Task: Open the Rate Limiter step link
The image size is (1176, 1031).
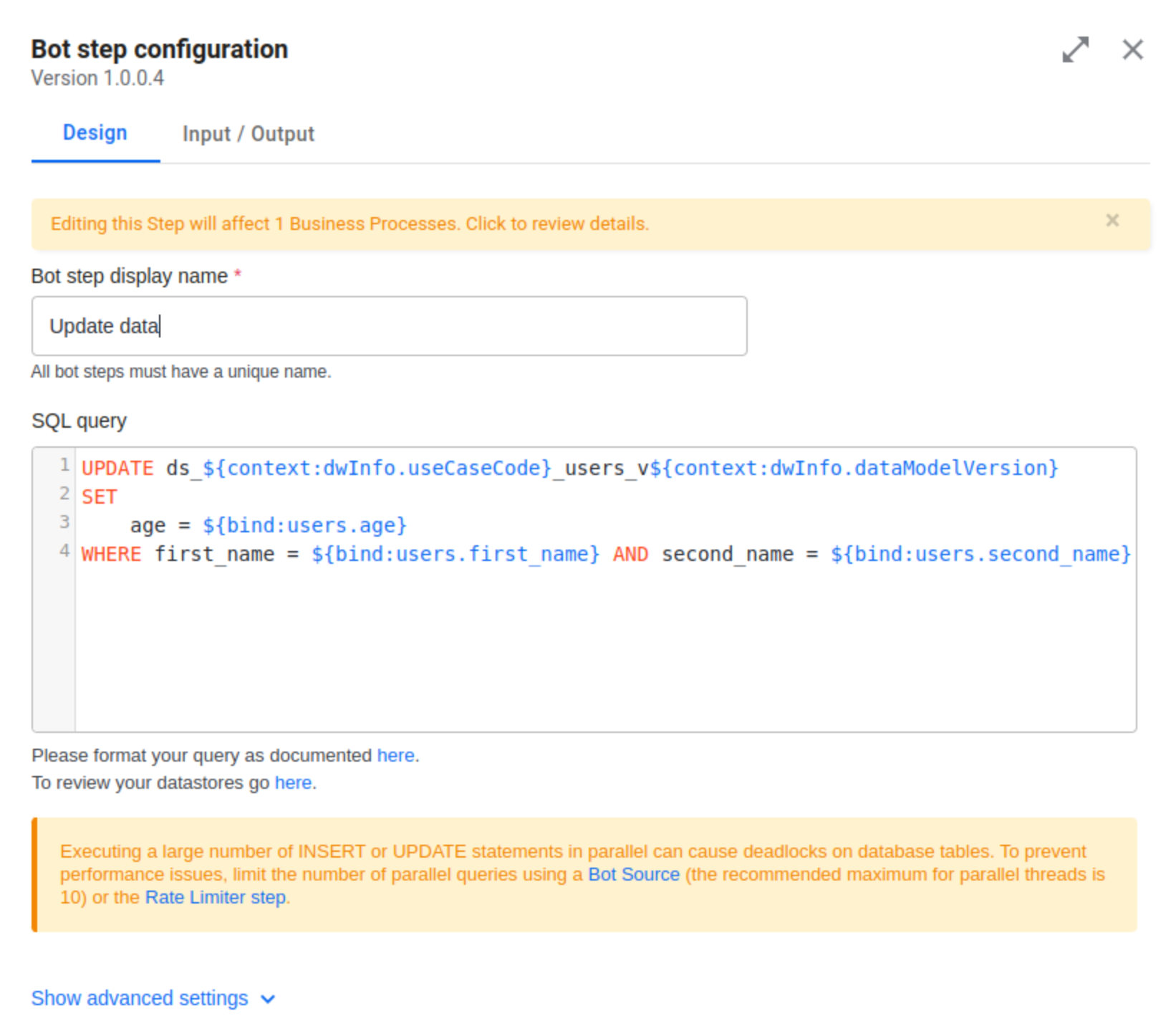Action: [216, 897]
